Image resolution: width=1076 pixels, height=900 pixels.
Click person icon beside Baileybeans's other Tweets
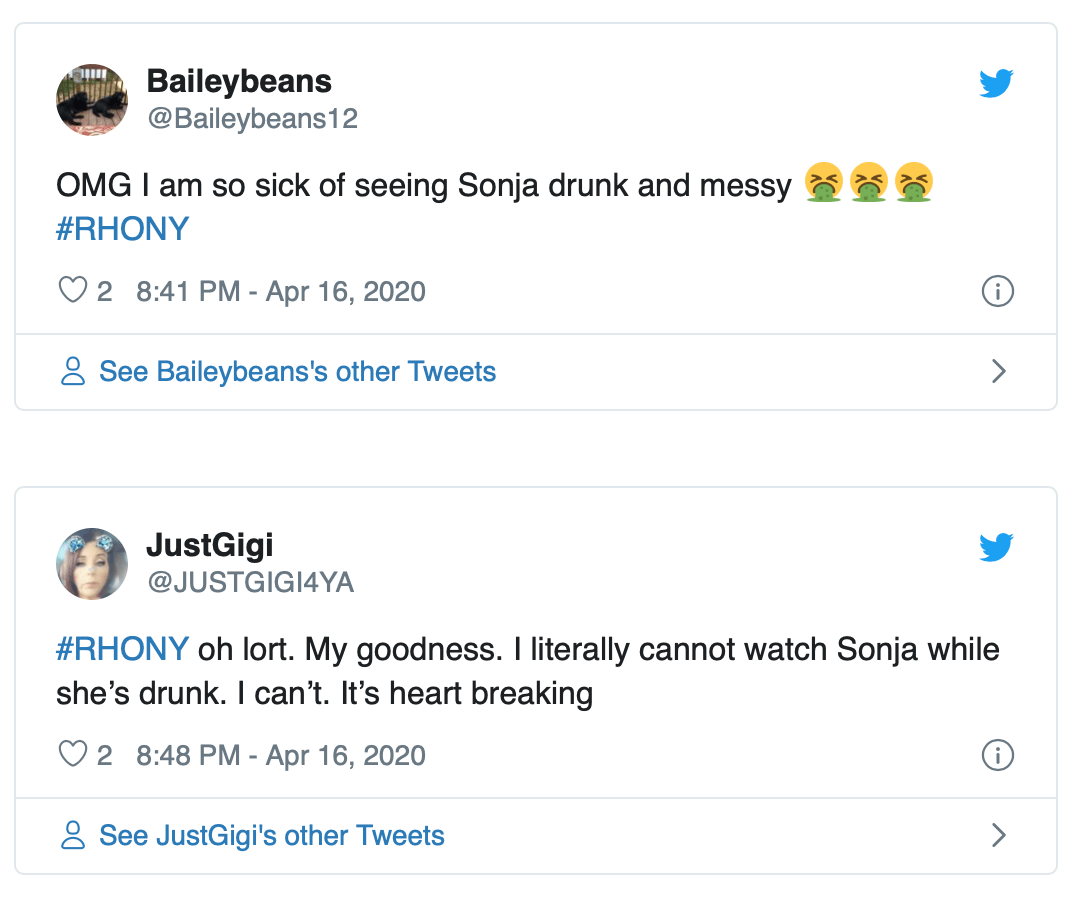click(x=73, y=372)
